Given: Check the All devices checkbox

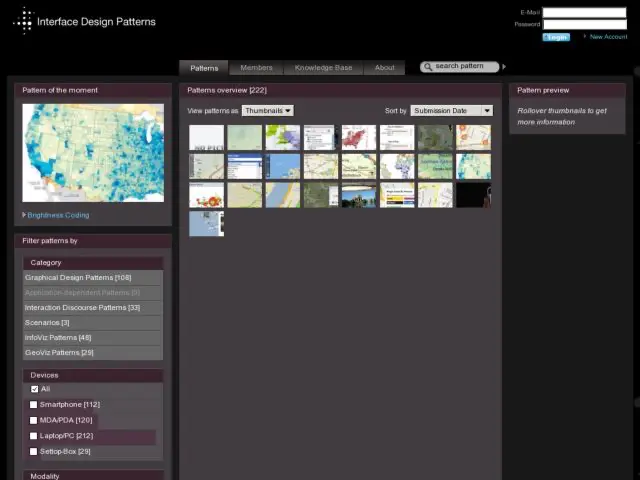Looking at the screenshot, I should click(34, 389).
